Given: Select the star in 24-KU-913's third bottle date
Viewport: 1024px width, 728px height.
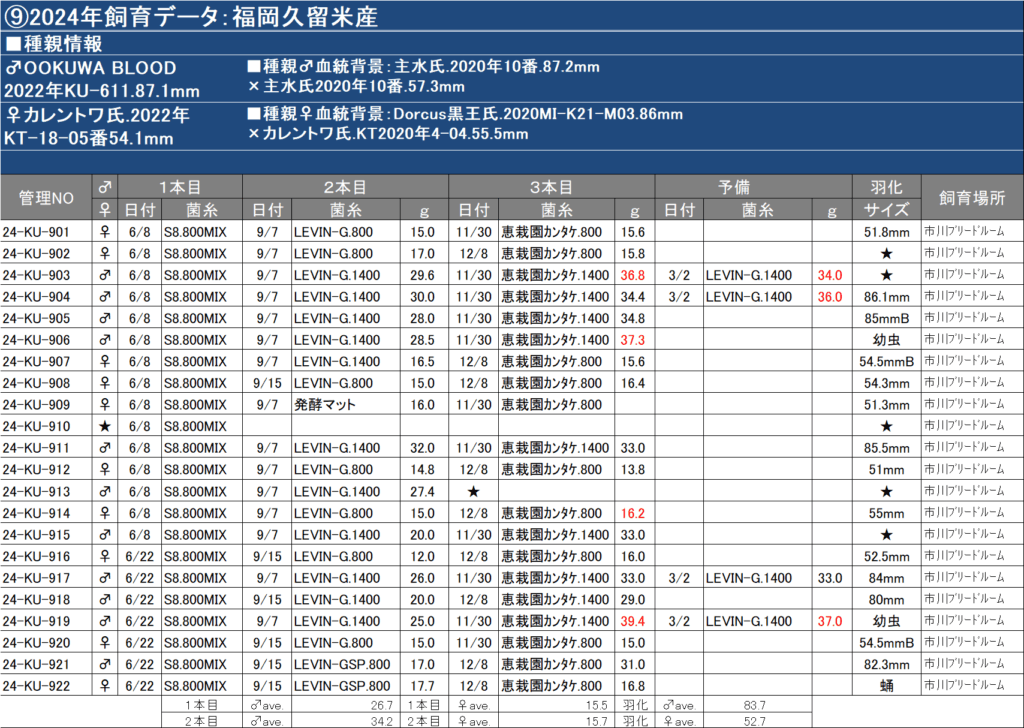Looking at the screenshot, I should (x=473, y=491).
